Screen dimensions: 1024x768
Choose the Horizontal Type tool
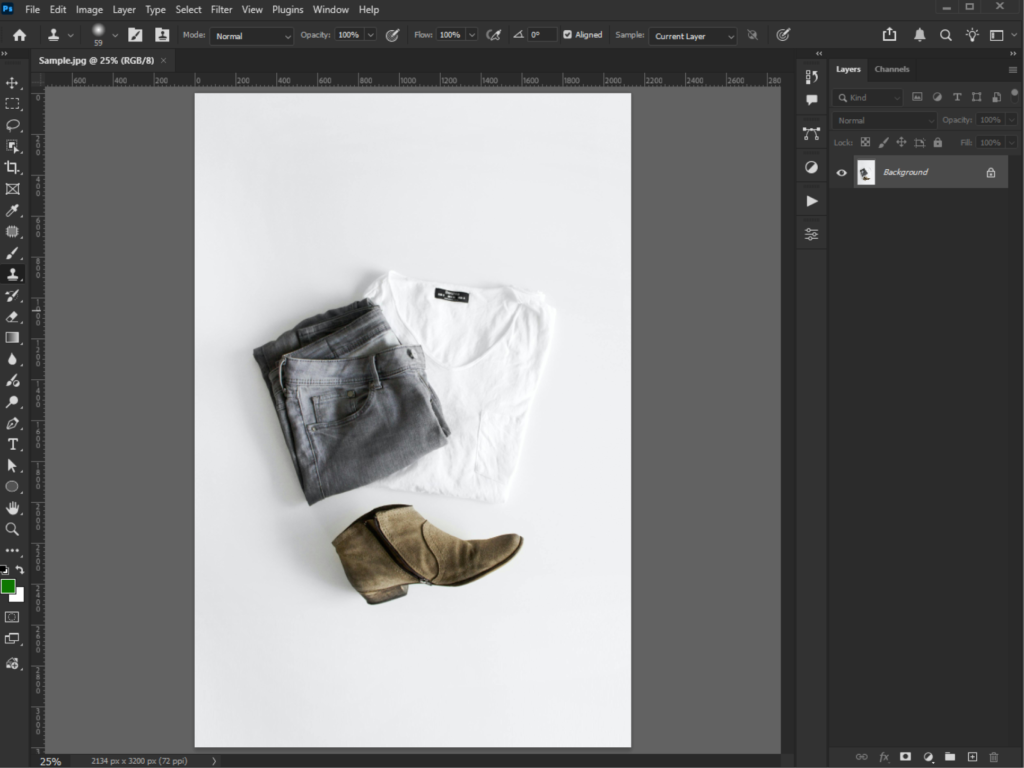click(x=13, y=444)
